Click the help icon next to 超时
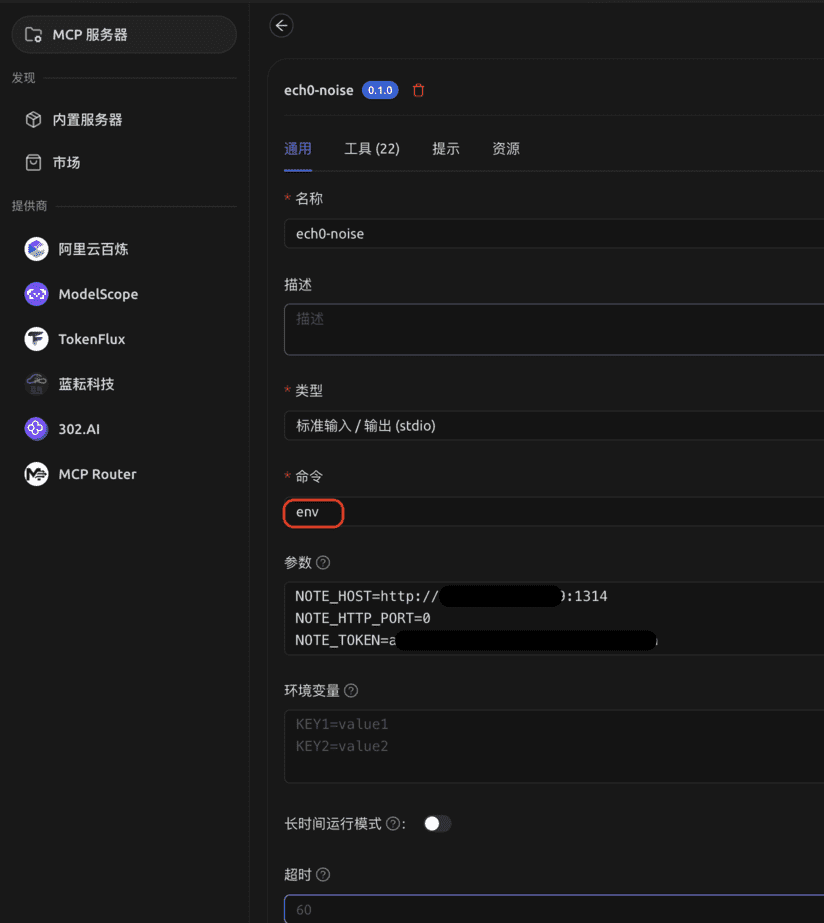This screenshot has width=824, height=923. tap(323, 875)
